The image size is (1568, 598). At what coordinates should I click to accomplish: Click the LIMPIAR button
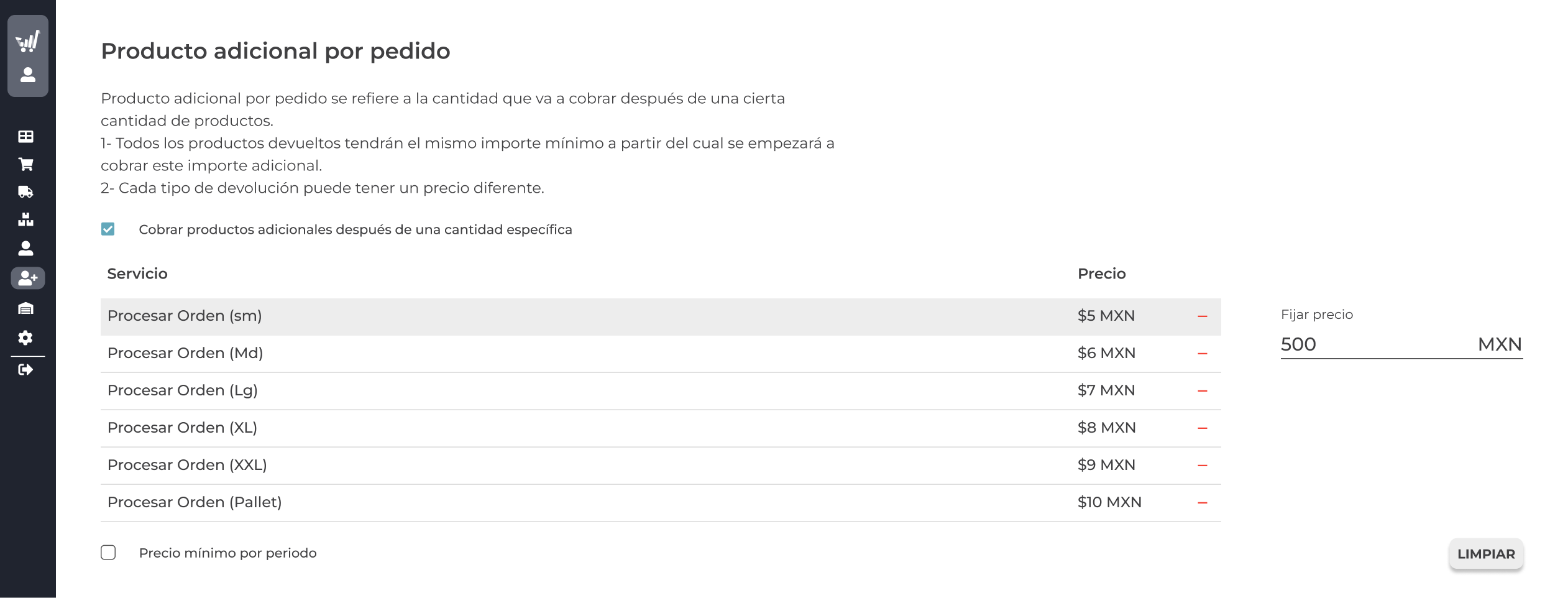[1486, 554]
